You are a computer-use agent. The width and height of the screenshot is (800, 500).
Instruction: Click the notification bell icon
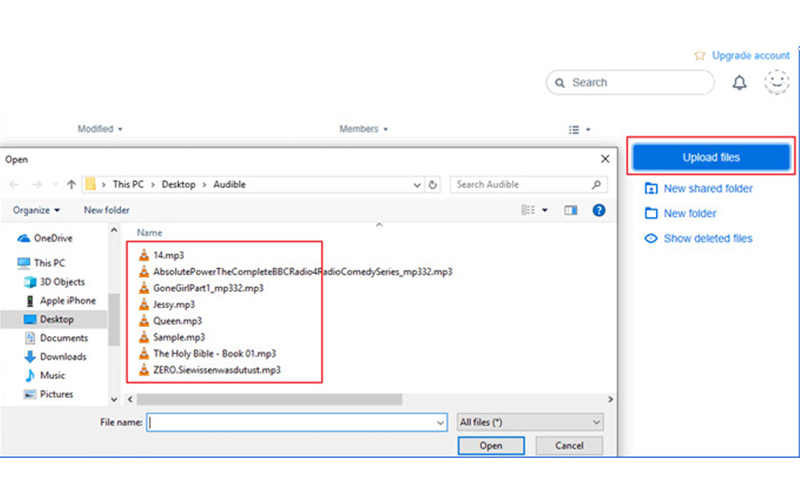coord(740,83)
